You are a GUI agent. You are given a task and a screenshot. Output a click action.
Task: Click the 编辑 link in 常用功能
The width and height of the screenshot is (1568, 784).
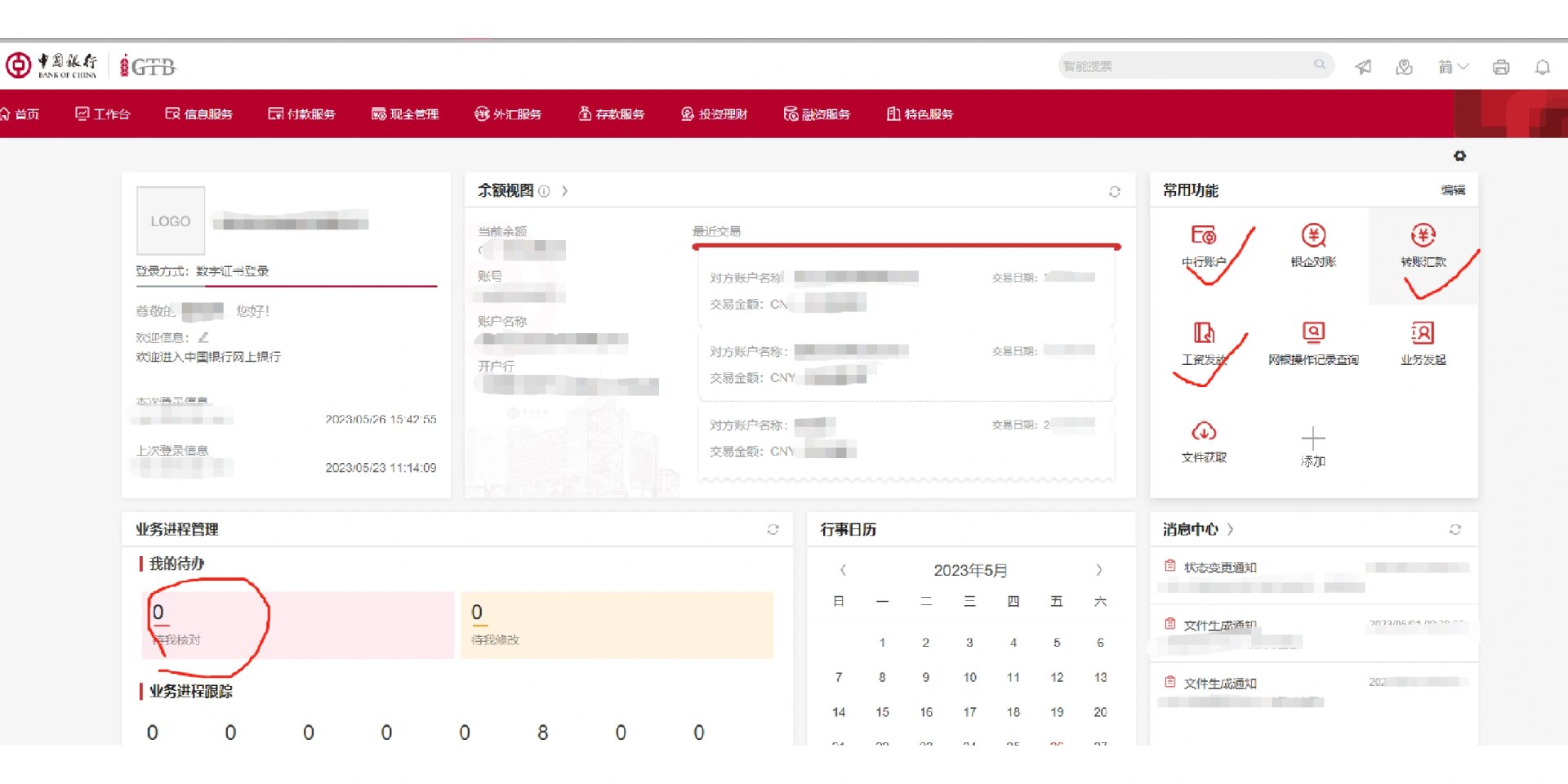tap(1453, 190)
